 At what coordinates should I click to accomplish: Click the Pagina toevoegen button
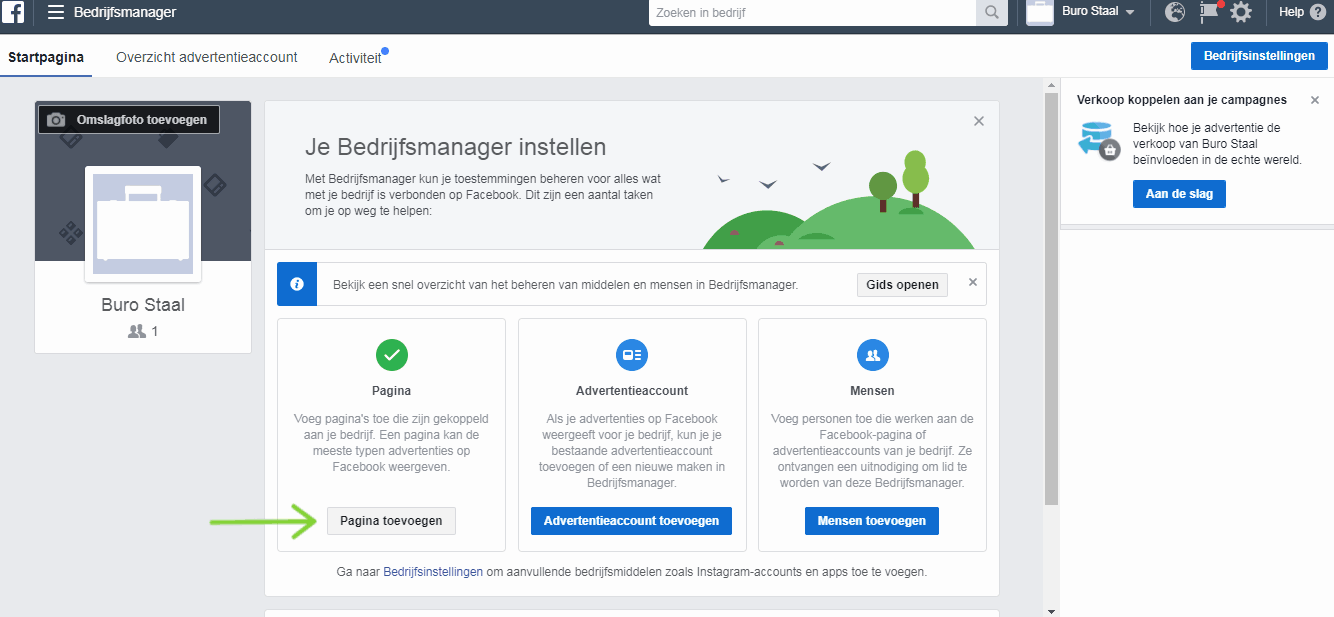pos(391,521)
